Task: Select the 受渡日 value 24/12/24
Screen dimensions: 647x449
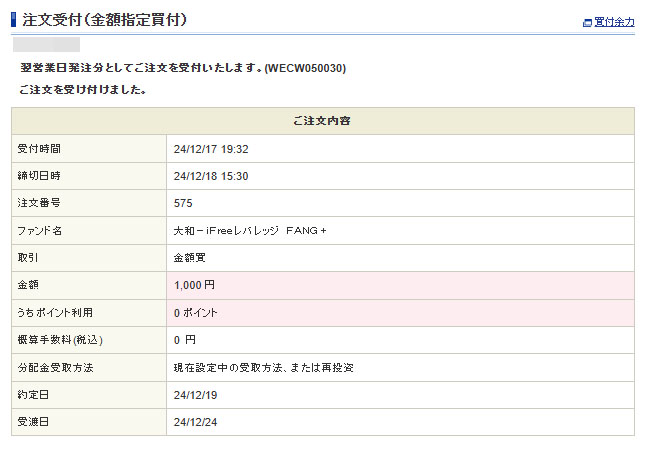Action: [x=194, y=422]
